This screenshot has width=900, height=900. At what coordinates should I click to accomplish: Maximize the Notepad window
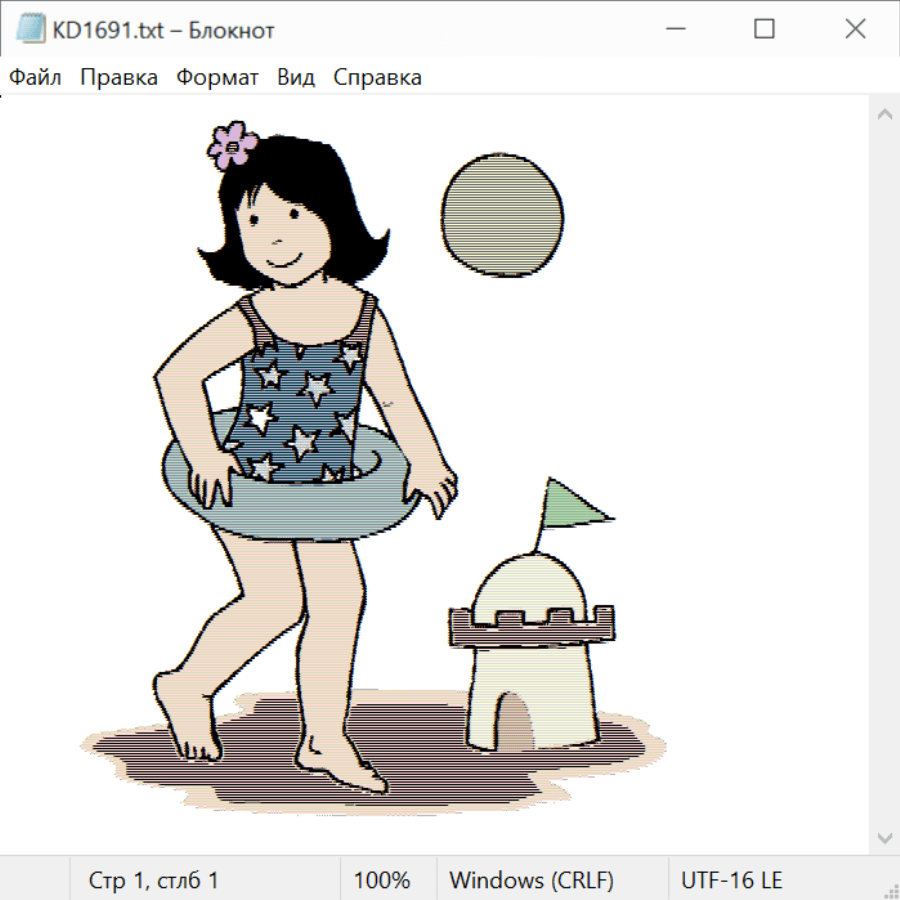tap(764, 30)
